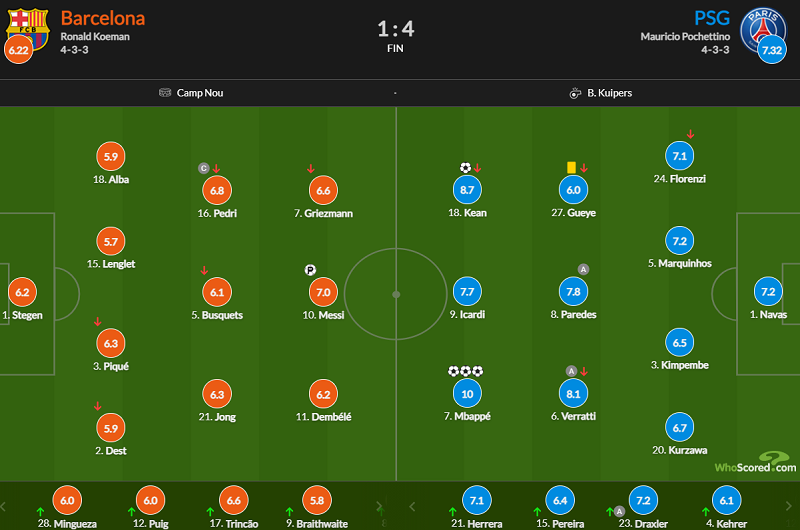Image resolution: width=800 pixels, height=530 pixels.
Task: Click the WhoScored.com watermark logo
Action: [x=756, y=463]
